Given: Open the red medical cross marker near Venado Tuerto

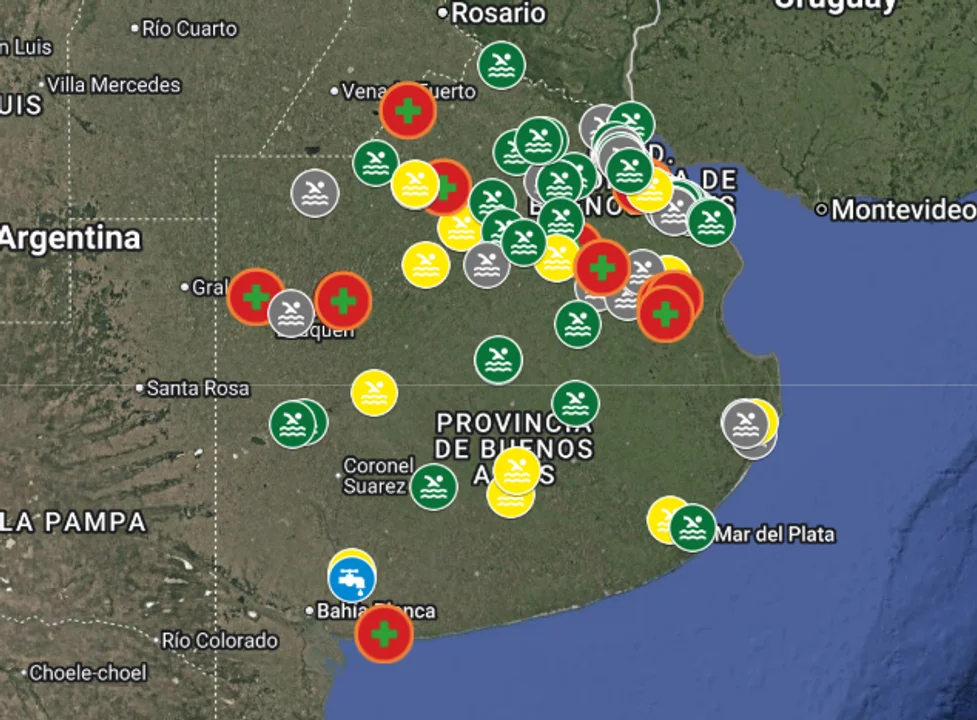Looking at the screenshot, I should point(409,110).
